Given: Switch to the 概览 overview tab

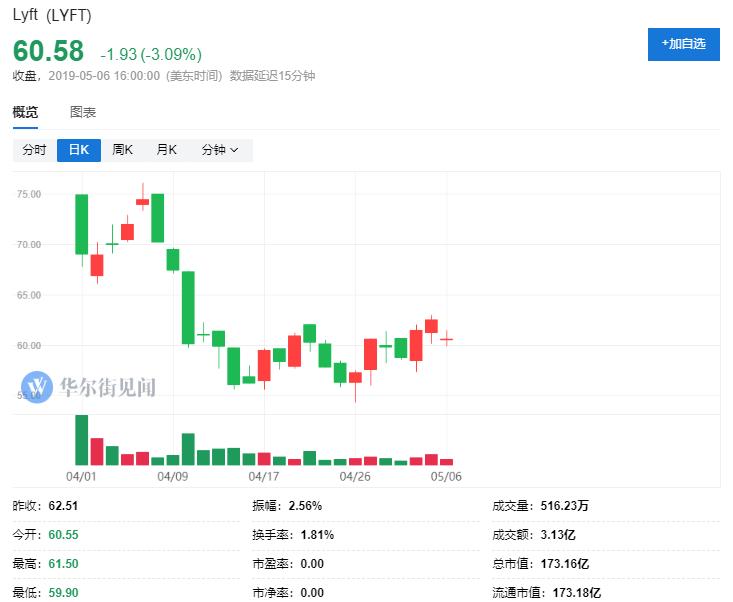Looking at the screenshot, I should (25, 112).
